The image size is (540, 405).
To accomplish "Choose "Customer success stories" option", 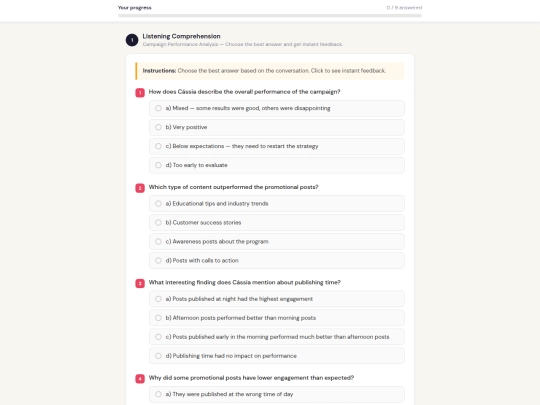I will pyautogui.click(x=277, y=223).
